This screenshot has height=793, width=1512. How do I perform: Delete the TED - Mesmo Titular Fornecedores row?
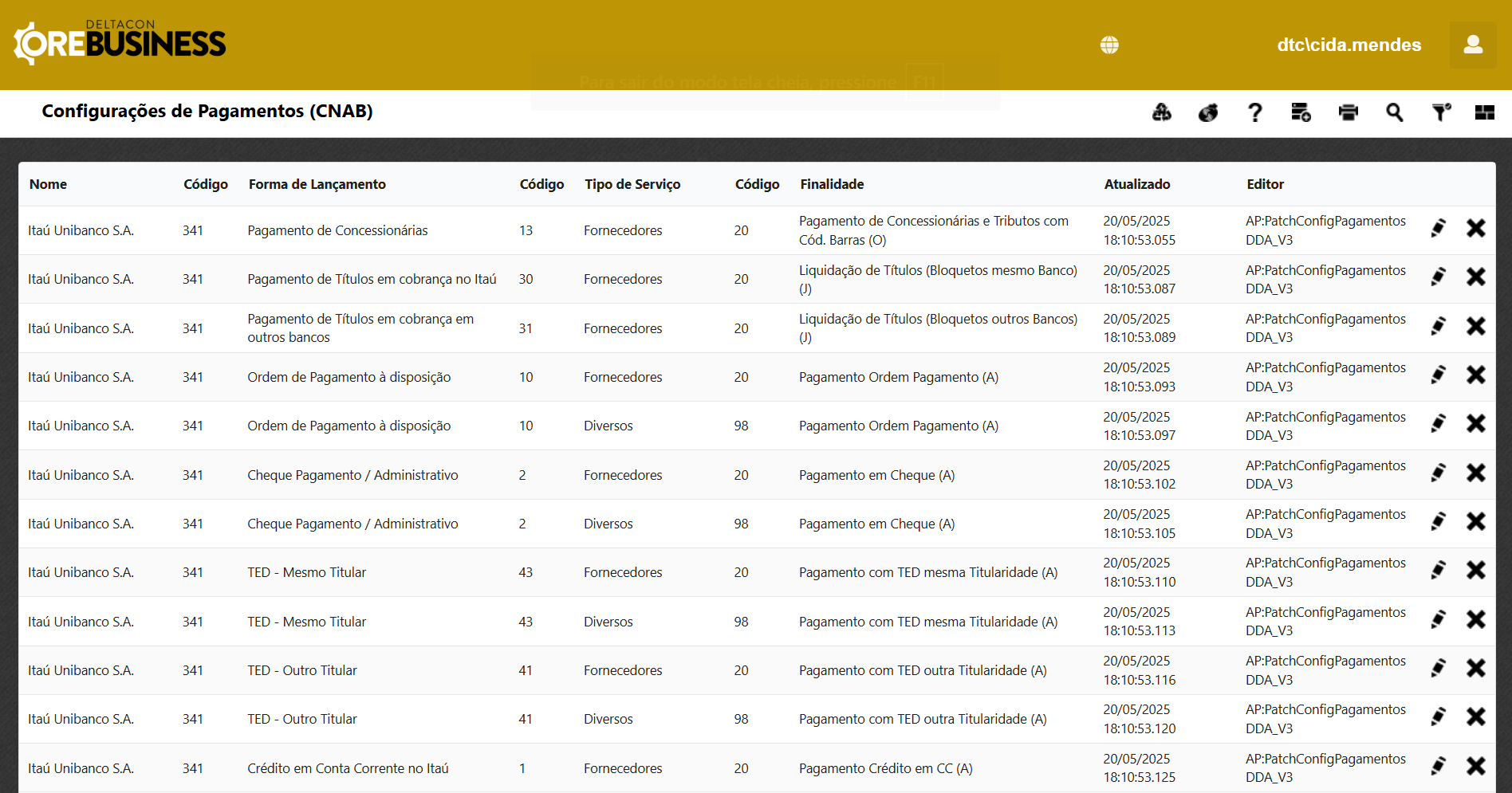coord(1475,571)
